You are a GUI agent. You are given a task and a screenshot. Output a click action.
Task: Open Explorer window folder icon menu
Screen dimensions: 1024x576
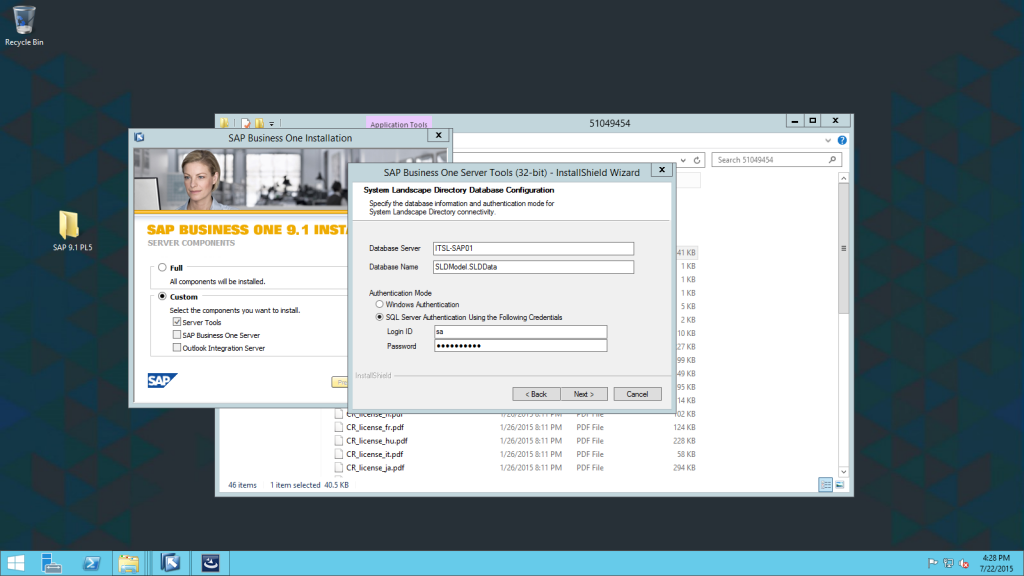pos(225,123)
